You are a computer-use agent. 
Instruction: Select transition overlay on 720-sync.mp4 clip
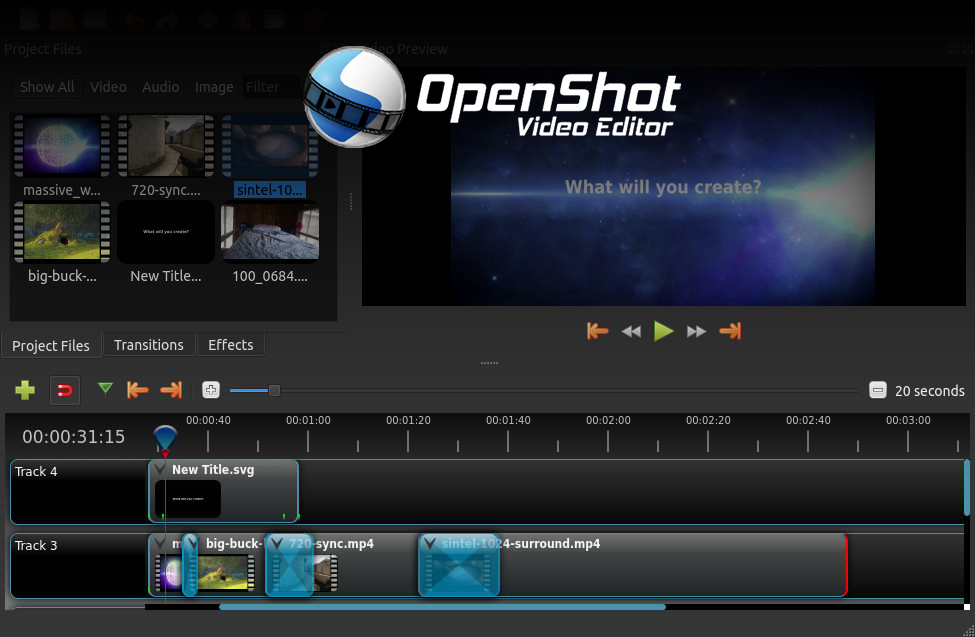[289, 565]
